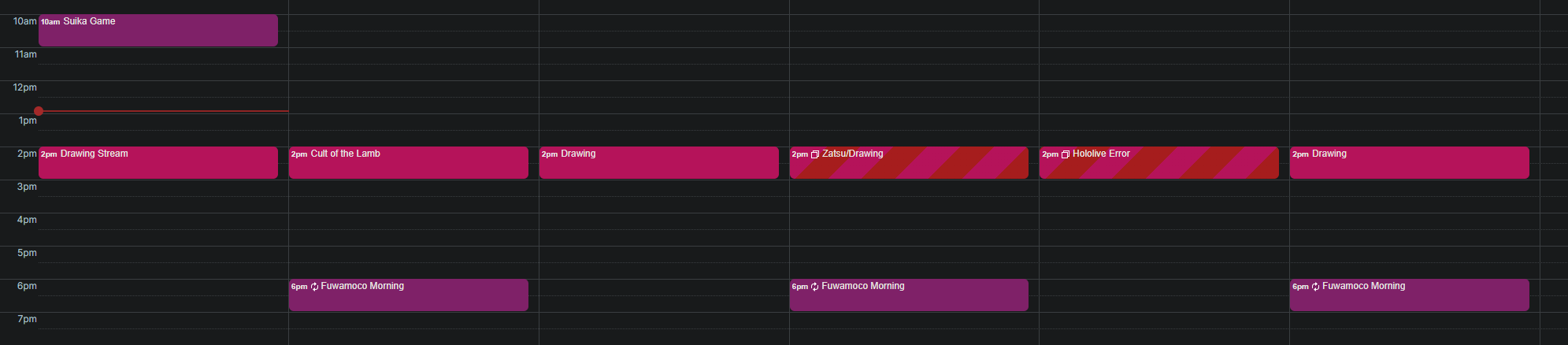Open the Drawing Stream event
The width and height of the screenshot is (1568, 345).
coord(158,162)
